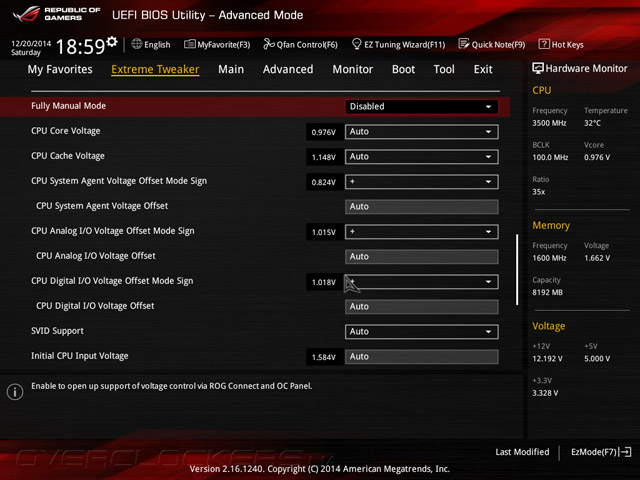640x480 pixels.
Task: Click the 100.0 MHz BCLK value
Action: pos(550,157)
